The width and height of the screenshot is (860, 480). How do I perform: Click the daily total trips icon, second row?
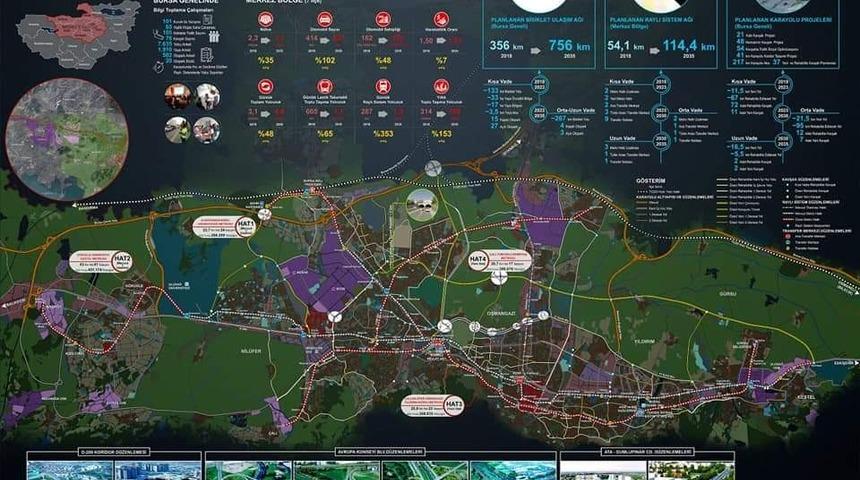[266, 87]
